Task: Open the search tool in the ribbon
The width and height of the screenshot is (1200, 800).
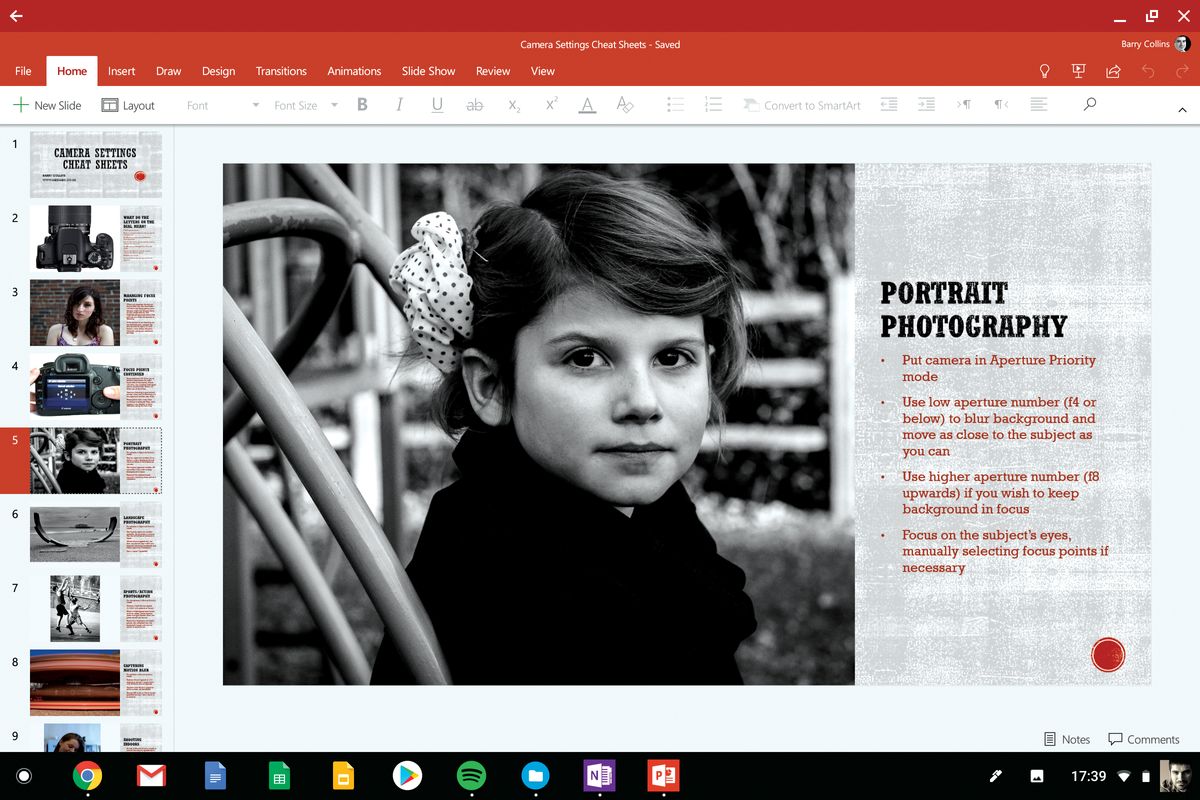Action: pos(1089,104)
